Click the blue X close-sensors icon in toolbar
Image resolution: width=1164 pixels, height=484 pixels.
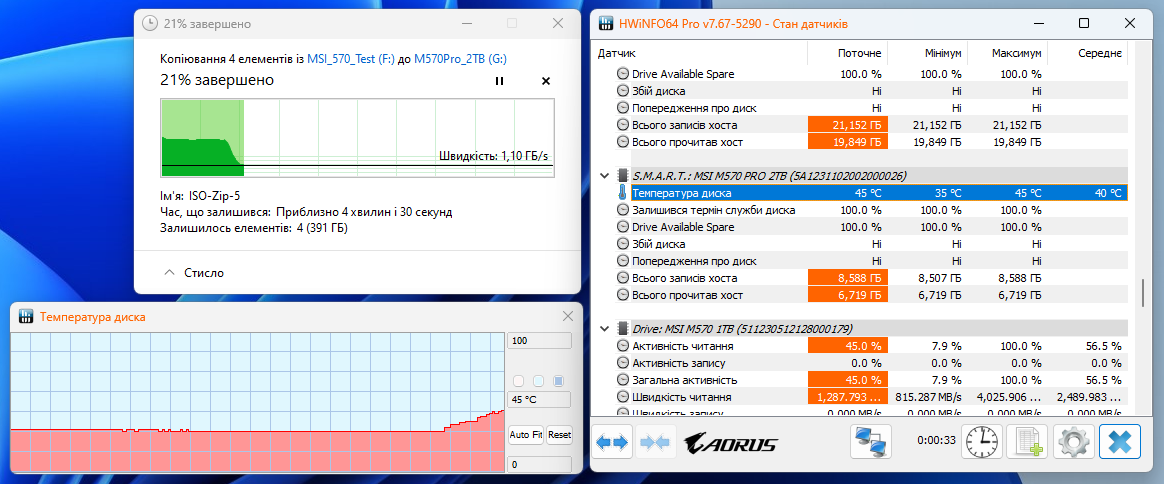click(1119, 442)
